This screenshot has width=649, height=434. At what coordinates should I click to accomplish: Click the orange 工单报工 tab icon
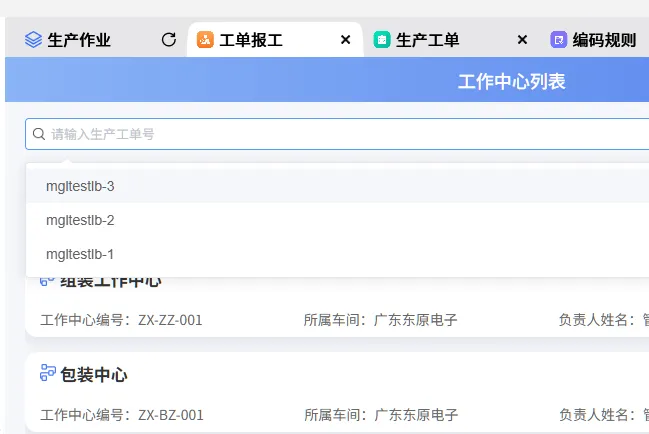205,40
